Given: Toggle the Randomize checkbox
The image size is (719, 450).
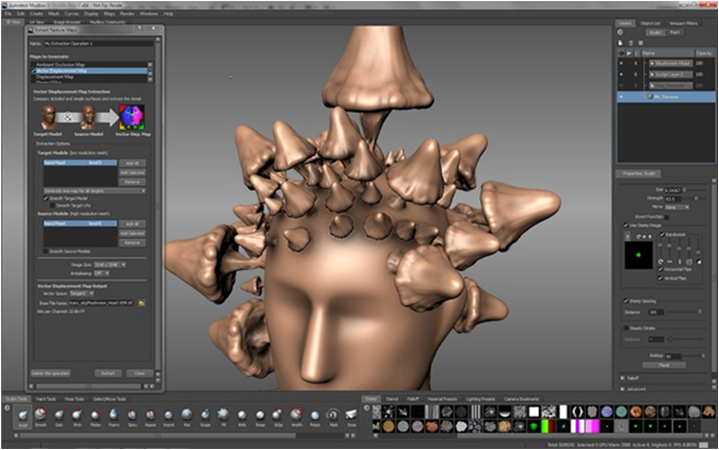Looking at the screenshot, I should tap(663, 234).
